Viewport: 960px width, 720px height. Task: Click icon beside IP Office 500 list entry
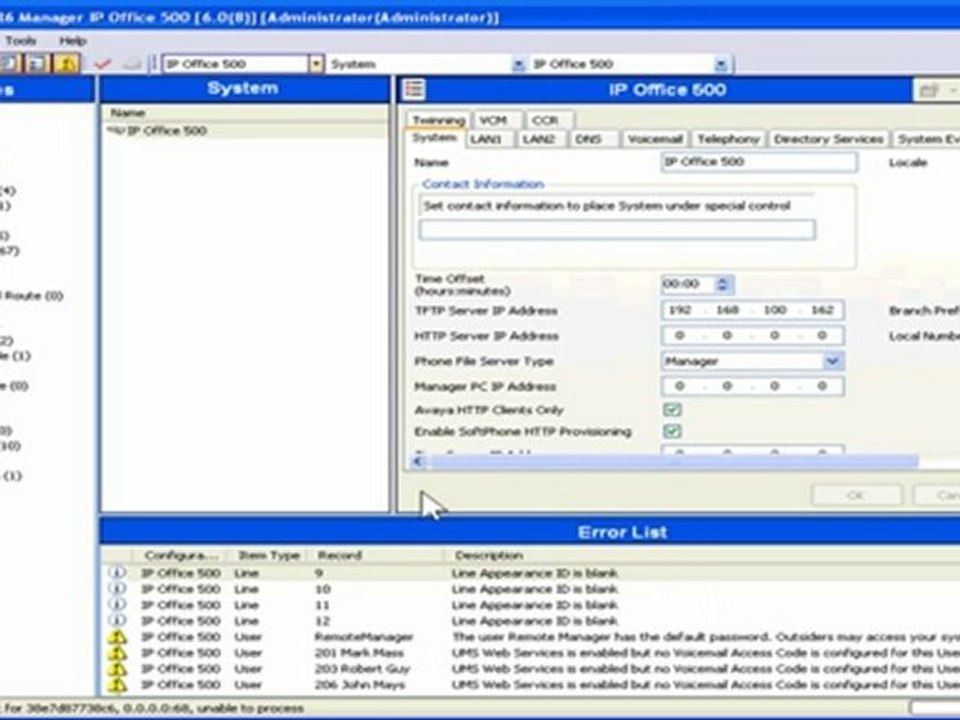click(x=116, y=130)
